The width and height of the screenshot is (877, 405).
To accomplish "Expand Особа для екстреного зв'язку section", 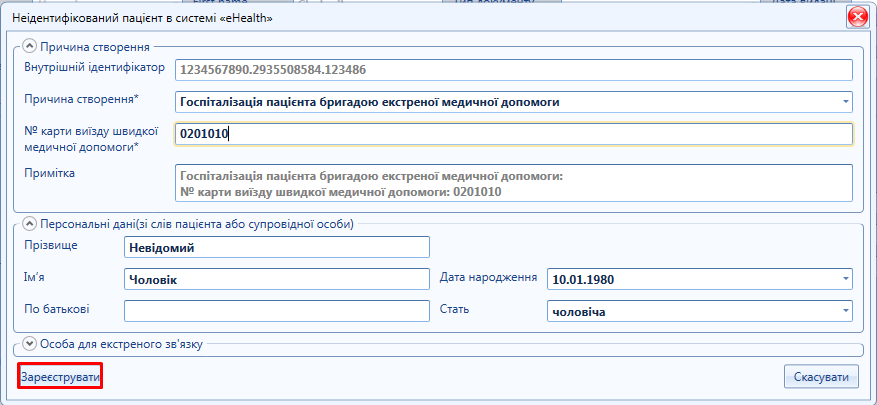I will (x=29, y=343).
